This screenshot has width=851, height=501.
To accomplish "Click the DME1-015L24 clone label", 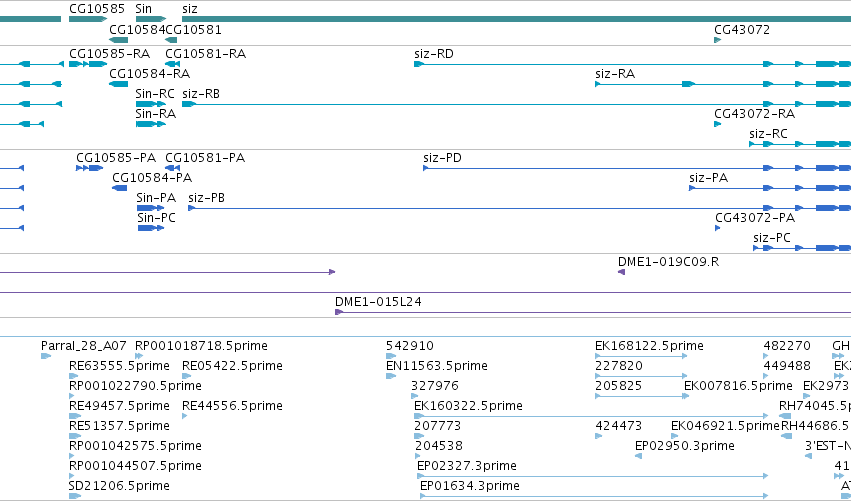I will tap(378, 302).
